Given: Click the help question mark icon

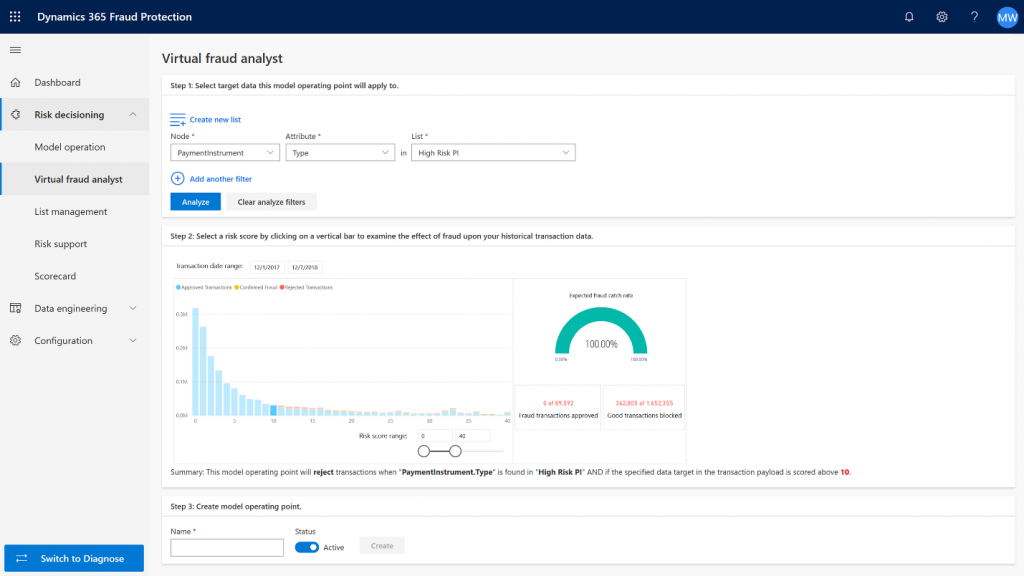Looking at the screenshot, I should (974, 17).
